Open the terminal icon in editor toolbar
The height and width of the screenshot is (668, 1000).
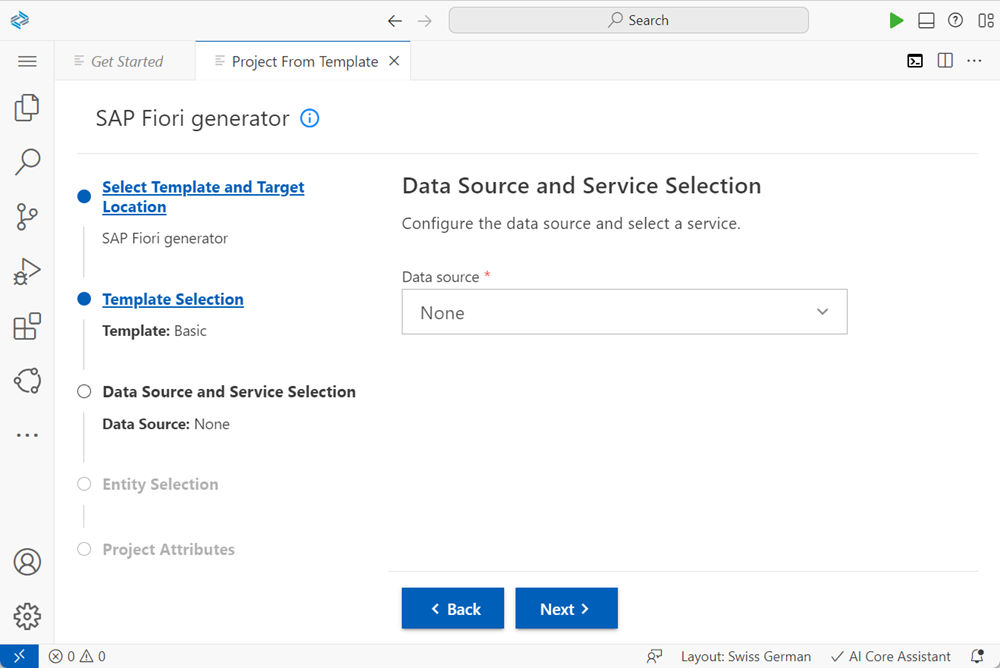tap(915, 61)
